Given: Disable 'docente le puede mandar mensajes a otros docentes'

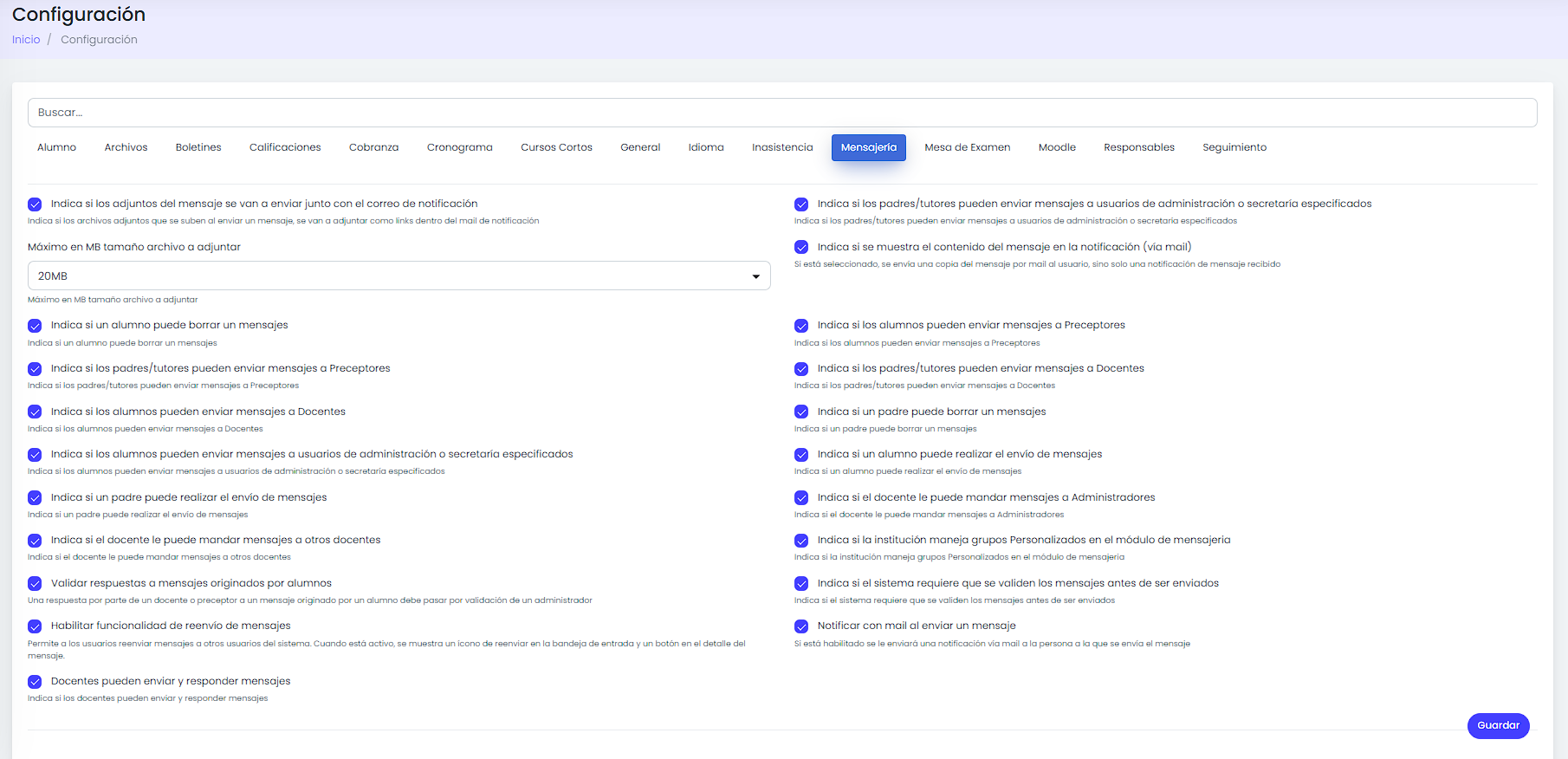Looking at the screenshot, I should pyautogui.click(x=35, y=541).
